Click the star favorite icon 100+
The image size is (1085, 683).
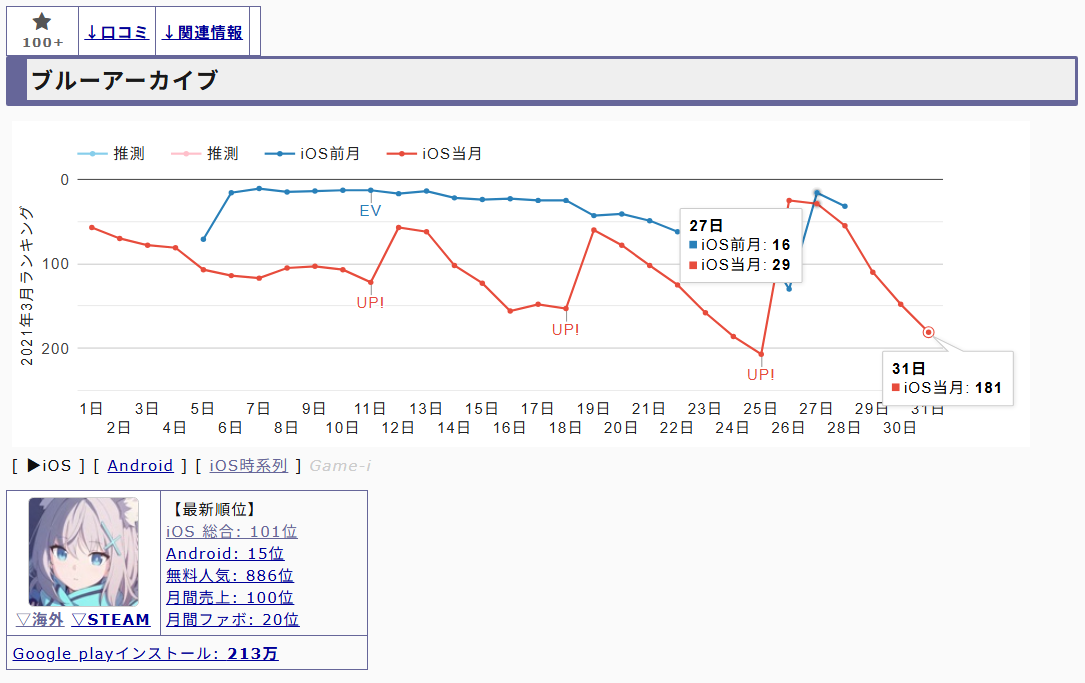point(42,30)
